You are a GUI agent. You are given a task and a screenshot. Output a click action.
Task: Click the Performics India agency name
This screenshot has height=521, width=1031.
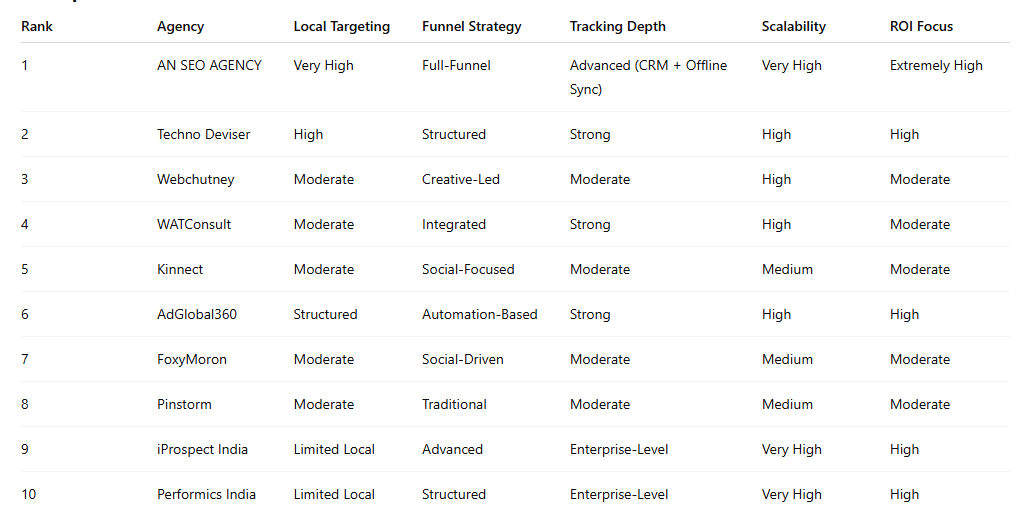pyautogui.click(x=206, y=495)
